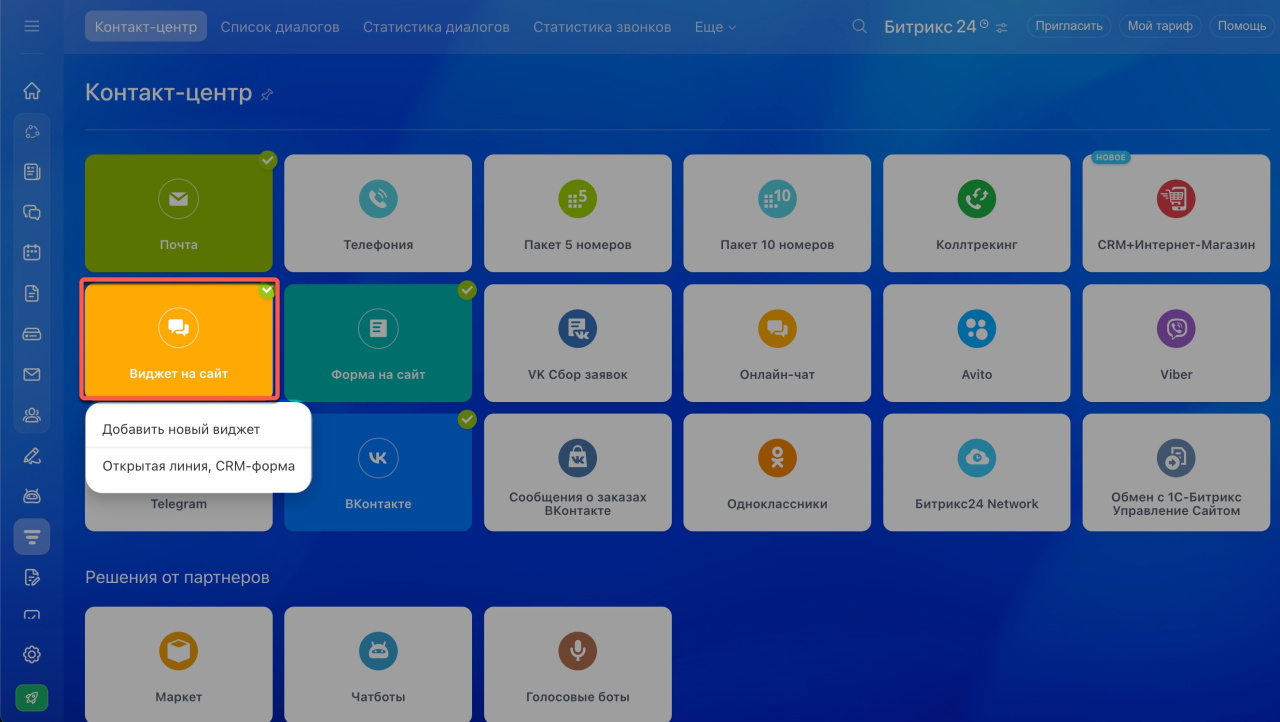Open the Телефония tile
Viewport: 1280px width, 722px height.
click(378, 213)
